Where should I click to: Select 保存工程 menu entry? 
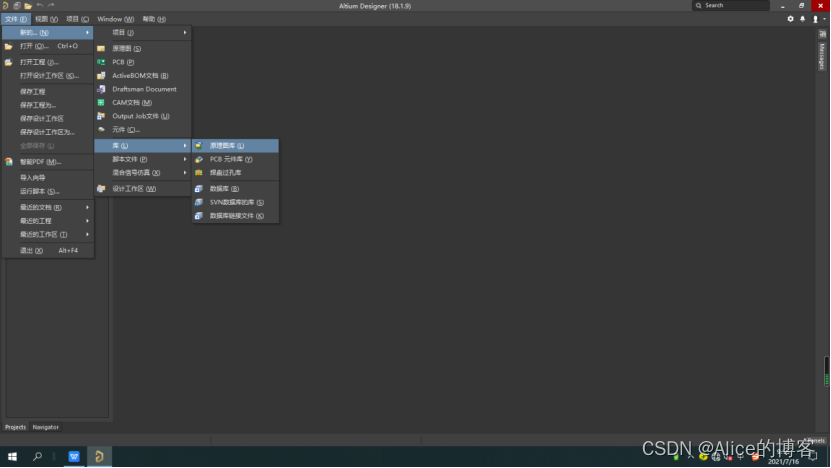click(48, 92)
